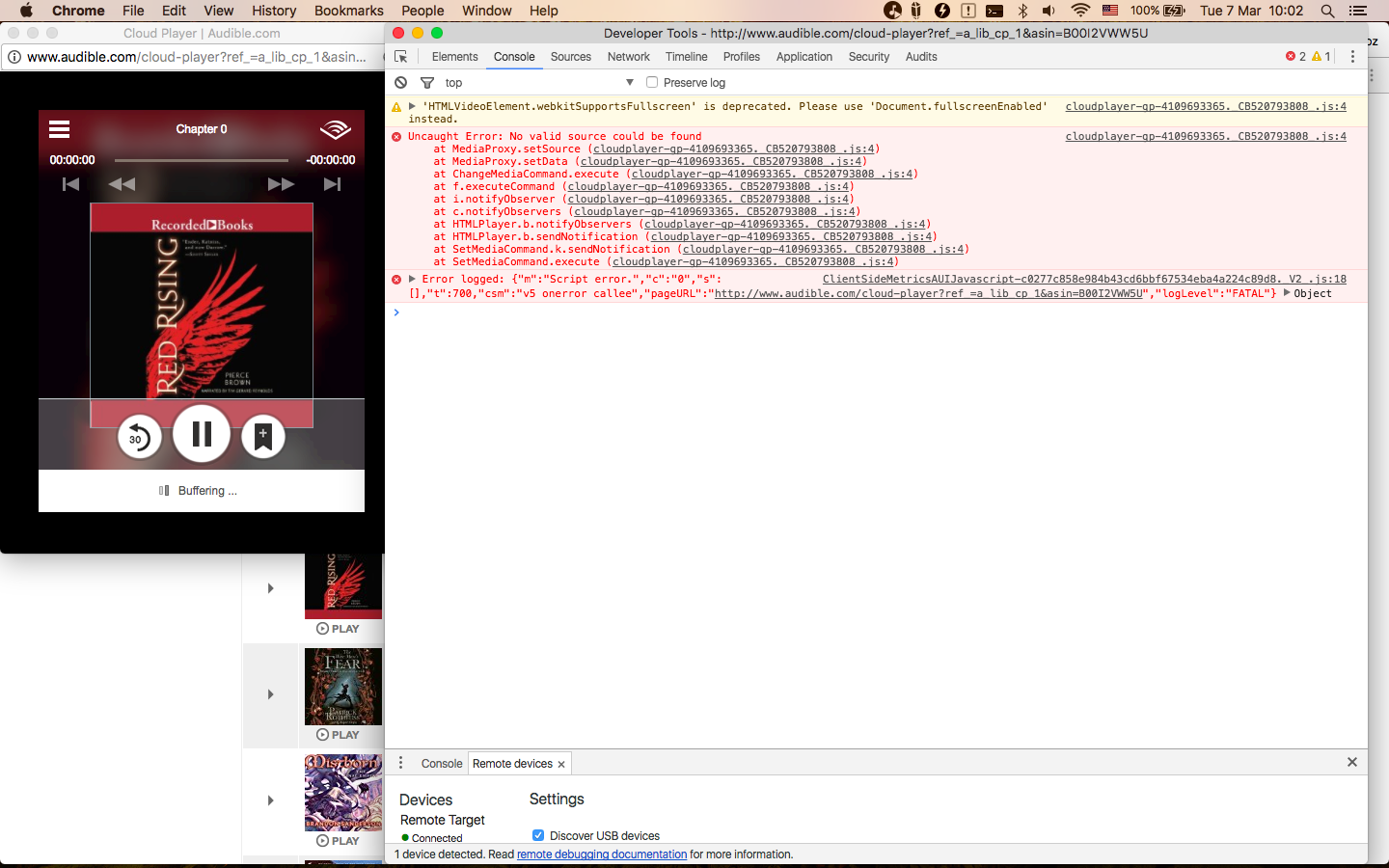Skip to previous chapter in player

tap(70, 184)
